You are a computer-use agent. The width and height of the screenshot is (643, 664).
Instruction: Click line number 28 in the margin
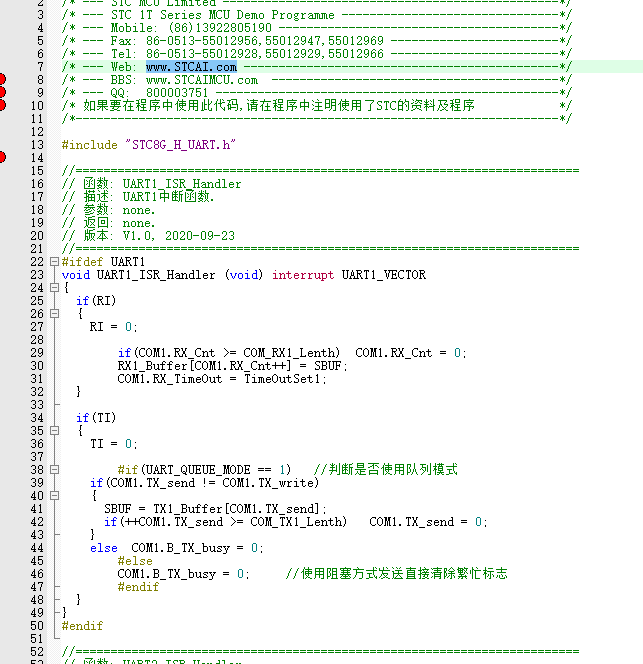click(x=37, y=340)
